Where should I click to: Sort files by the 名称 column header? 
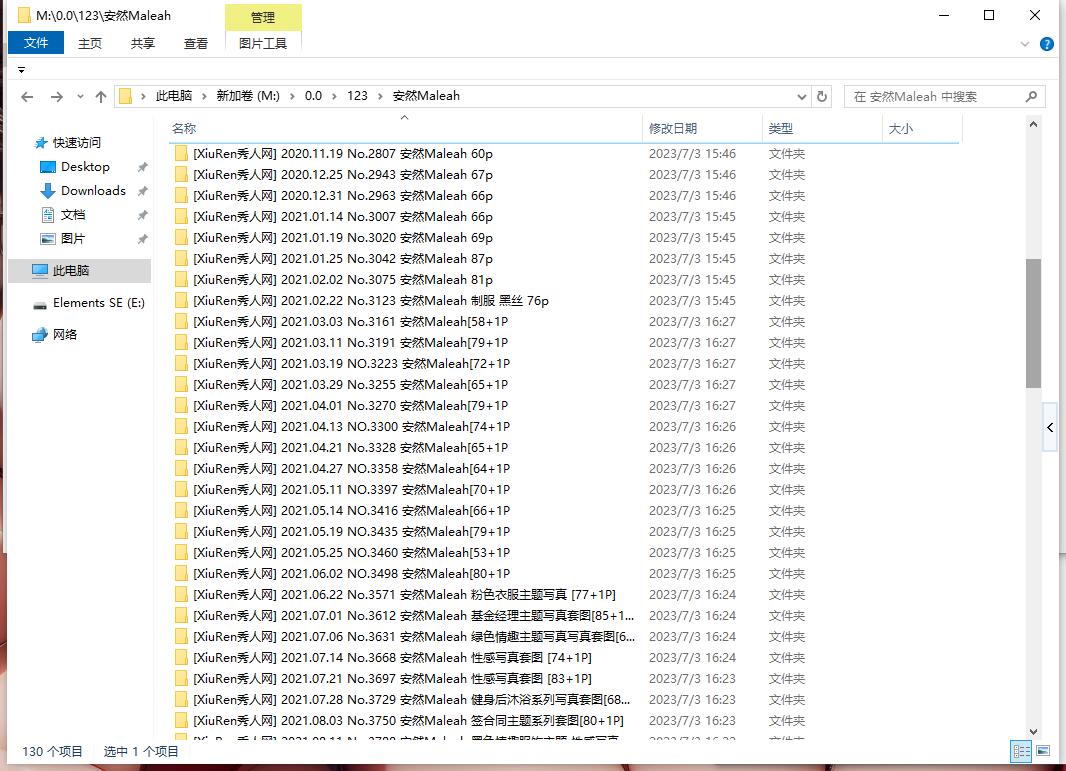click(x=405, y=128)
